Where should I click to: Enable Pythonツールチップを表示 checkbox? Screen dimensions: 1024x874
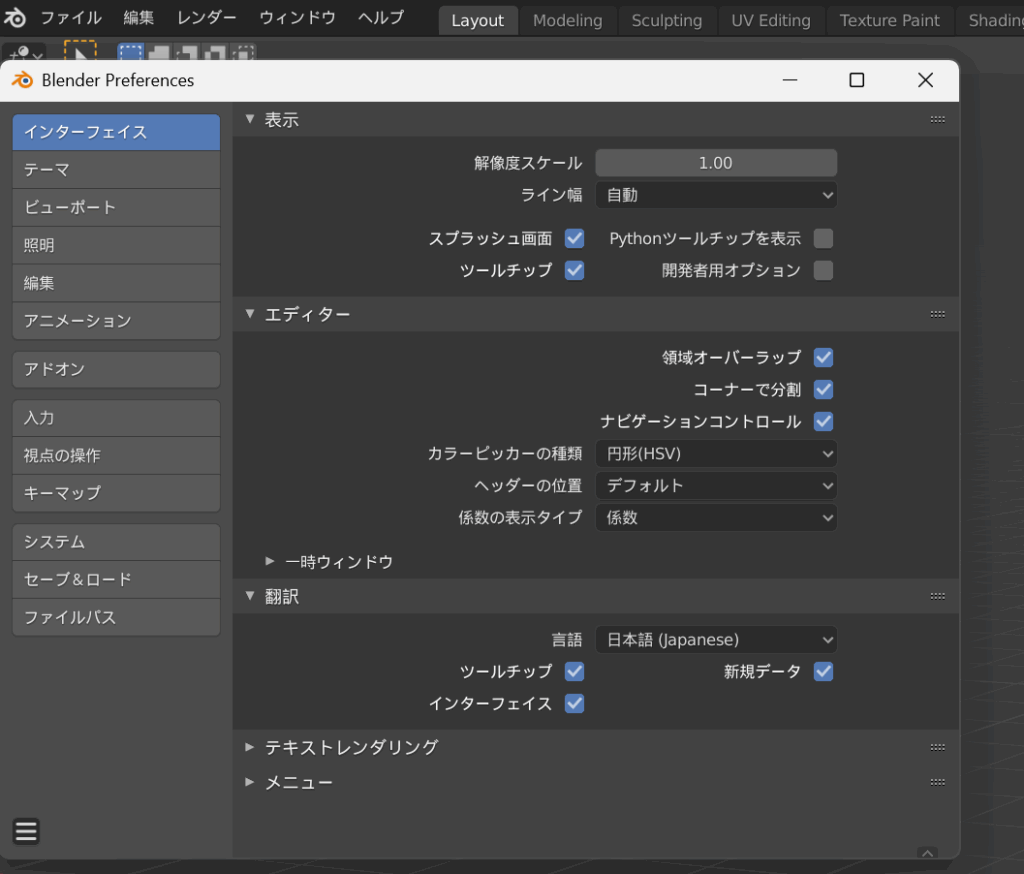pos(823,238)
